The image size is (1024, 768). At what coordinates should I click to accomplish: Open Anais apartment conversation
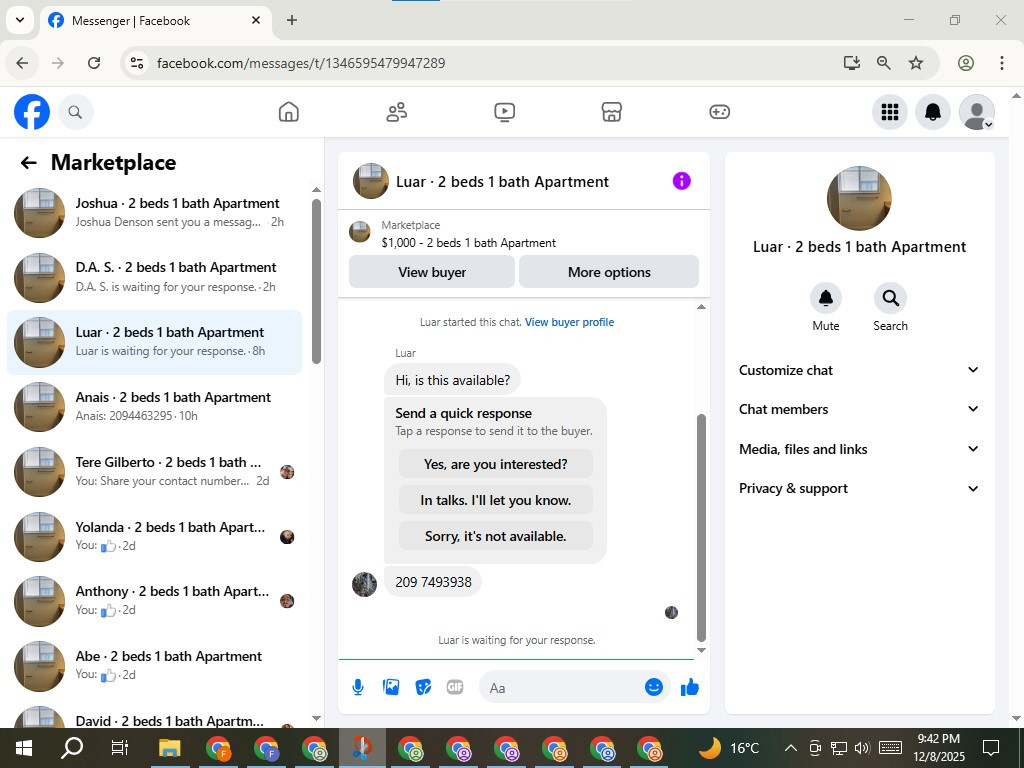(x=154, y=407)
